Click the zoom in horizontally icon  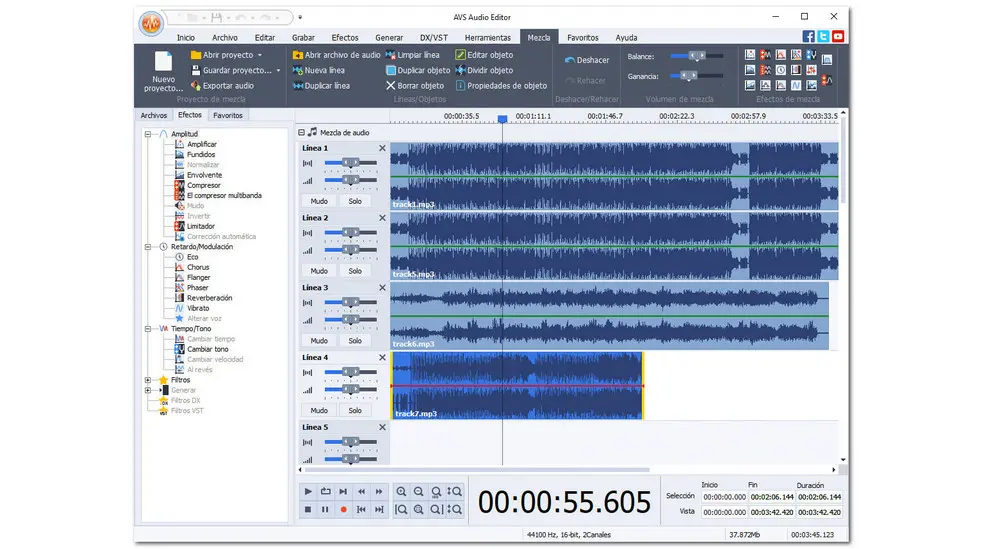click(401, 492)
